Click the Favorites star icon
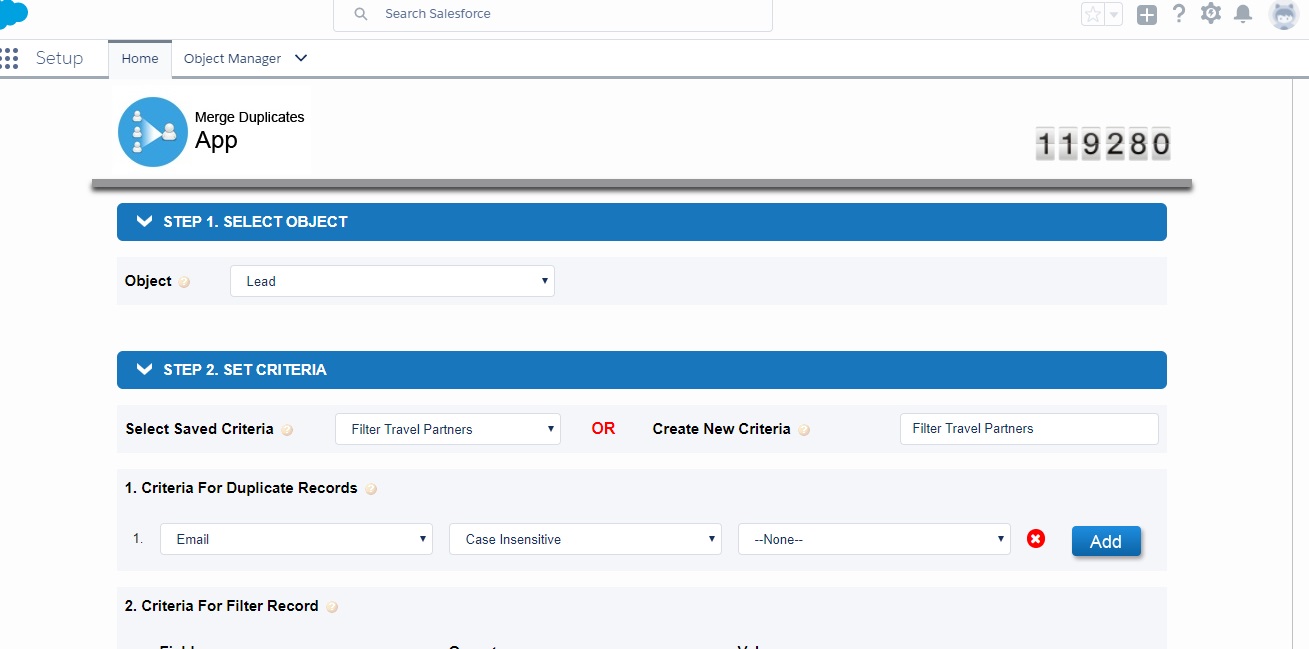The image size is (1309, 649). [1092, 14]
